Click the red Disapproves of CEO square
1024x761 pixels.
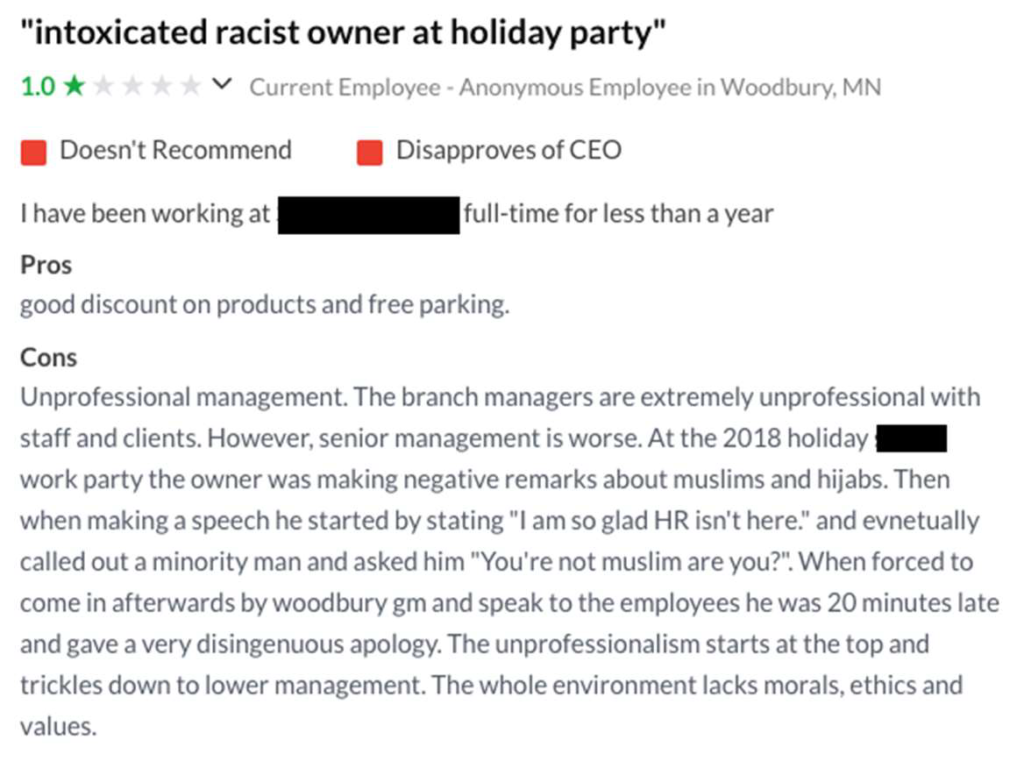coord(370,152)
